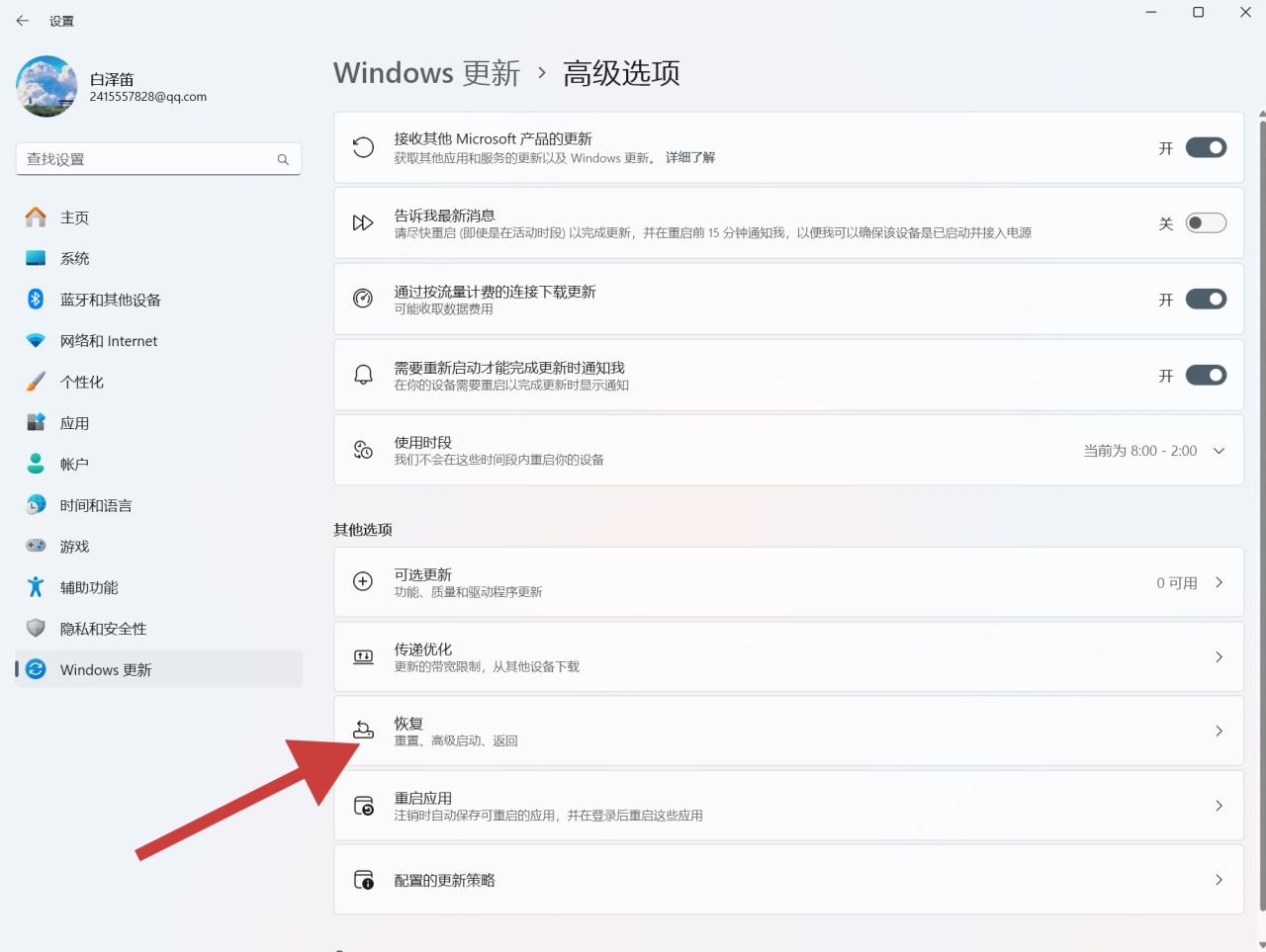The width and height of the screenshot is (1266, 952).
Task: Click the 告诉我最新消息 fast-forward icon
Action: [363, 223]
